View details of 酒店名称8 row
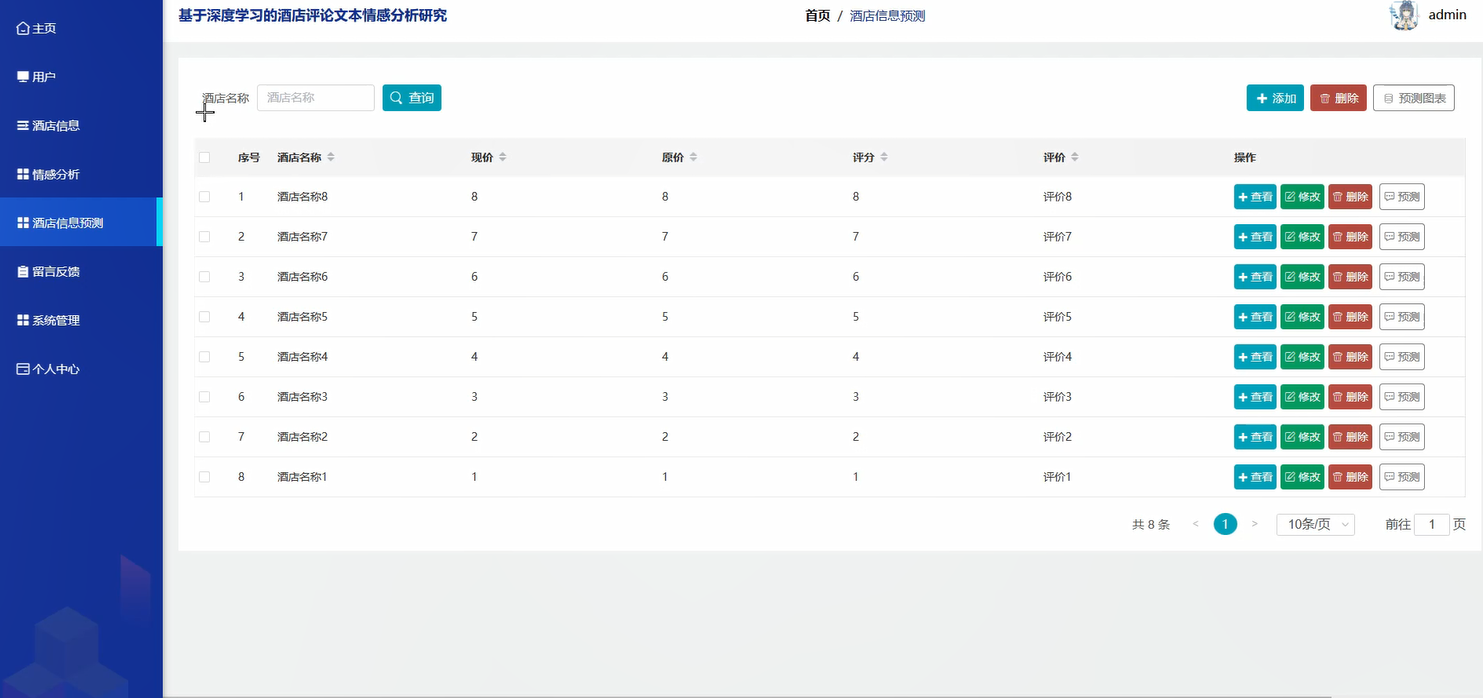Viewport: 1483px width, 698px height. pyautogui.click(x=1255, y=197)
